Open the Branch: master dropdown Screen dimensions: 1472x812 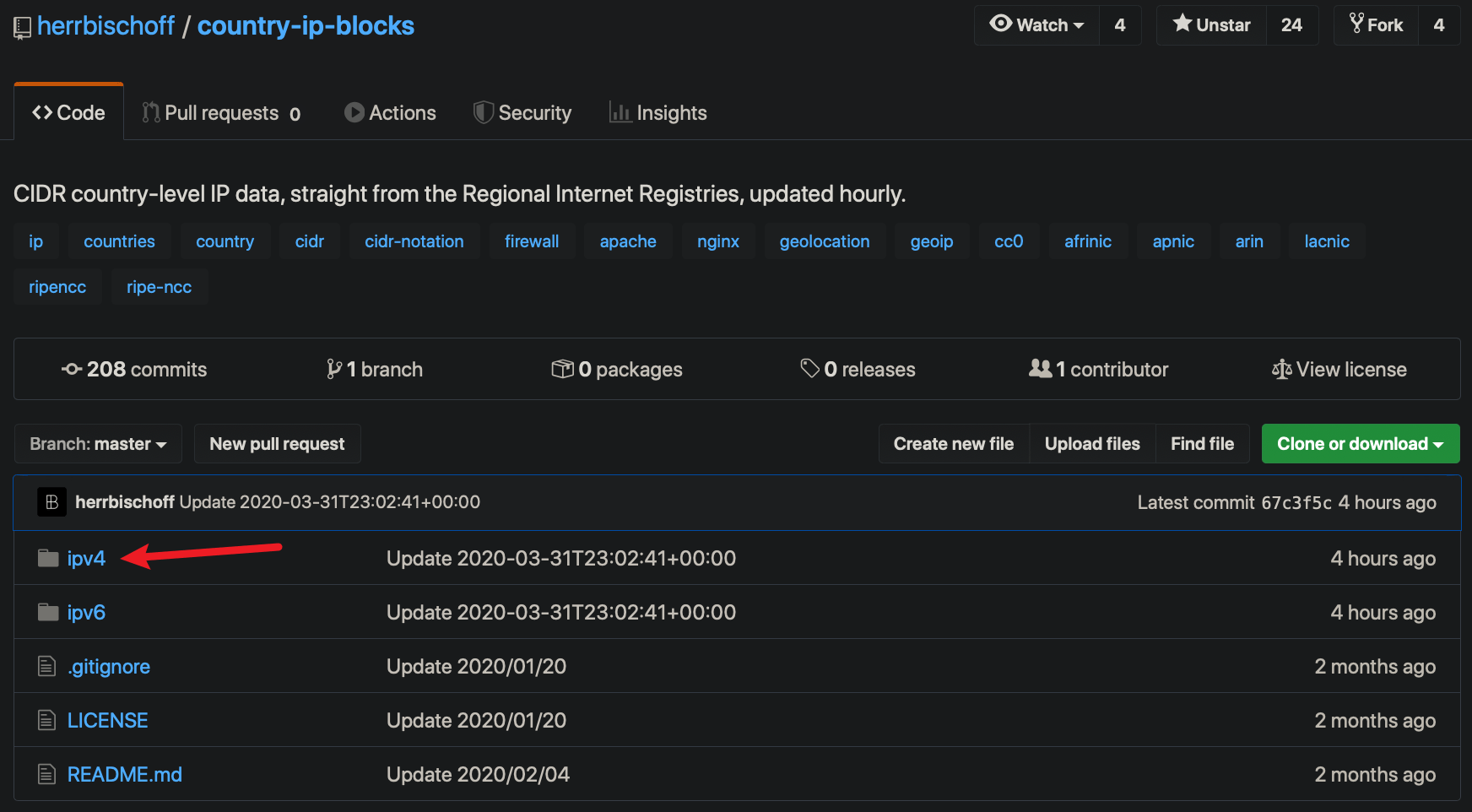click(98, 444)
